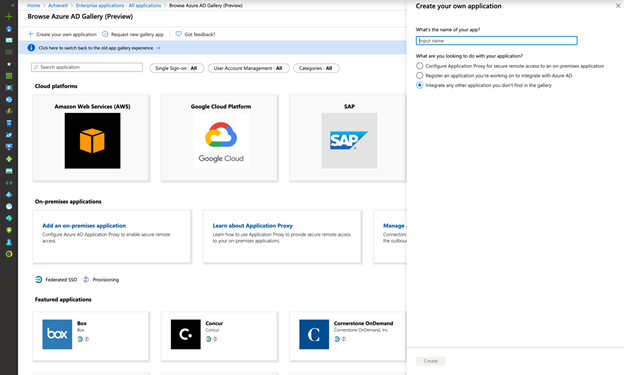Viewport: 624px width, 375px height.
Task: Open Monitor gauge icon in sidebar
Action: (x=9, y=206)
